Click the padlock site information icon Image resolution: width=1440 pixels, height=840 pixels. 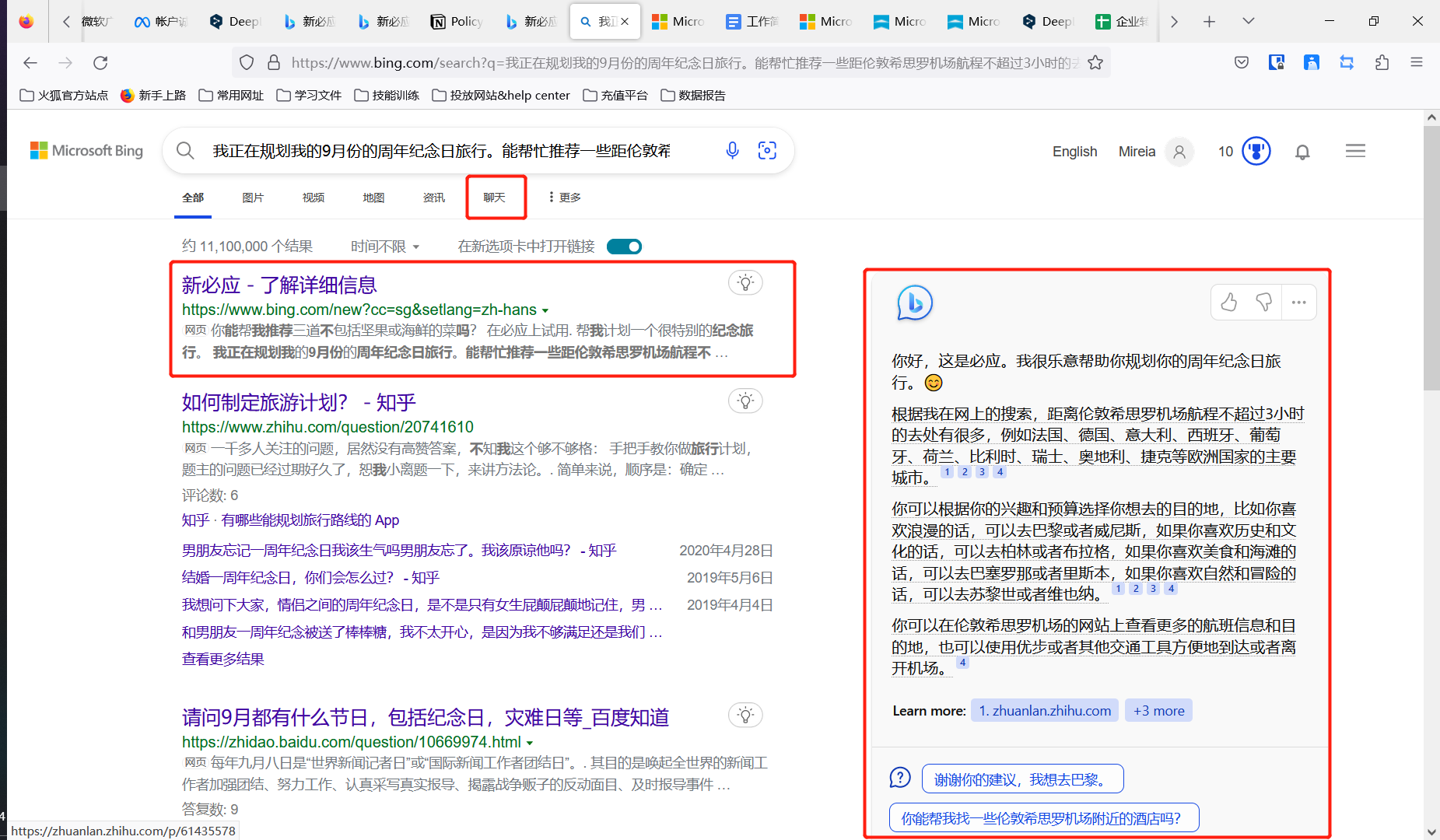tap(274, 63)
